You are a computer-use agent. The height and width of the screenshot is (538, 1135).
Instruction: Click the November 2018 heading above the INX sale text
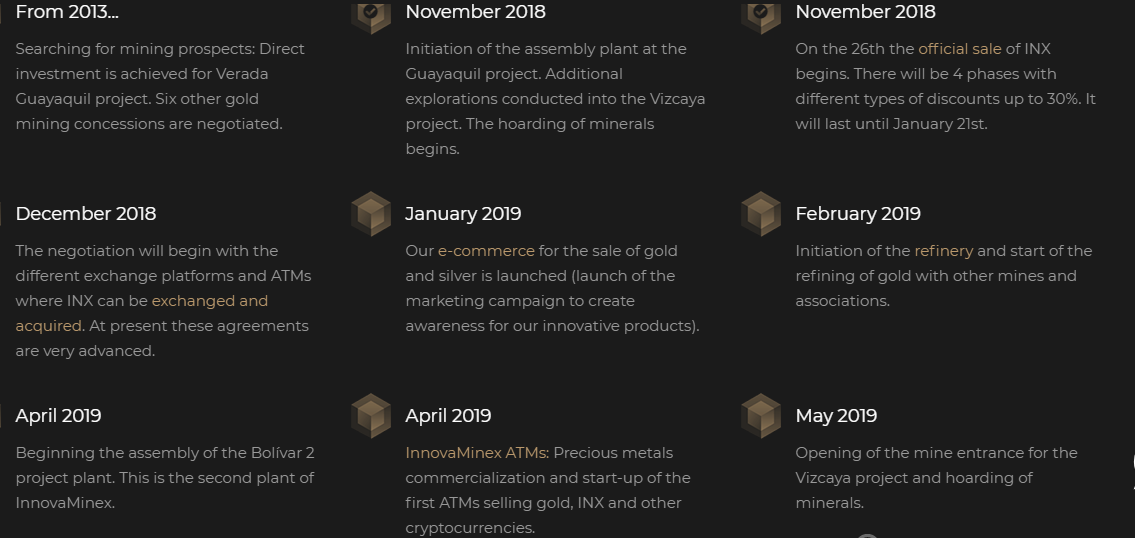(866, 12)
